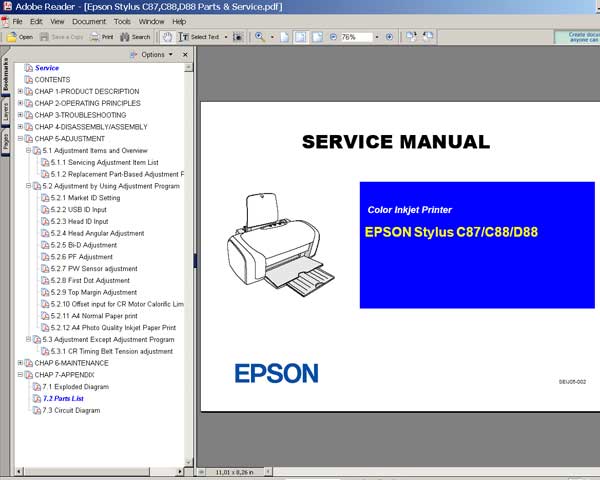
Task: Click the 76% zoom percentage field
Action: point(355,37)
